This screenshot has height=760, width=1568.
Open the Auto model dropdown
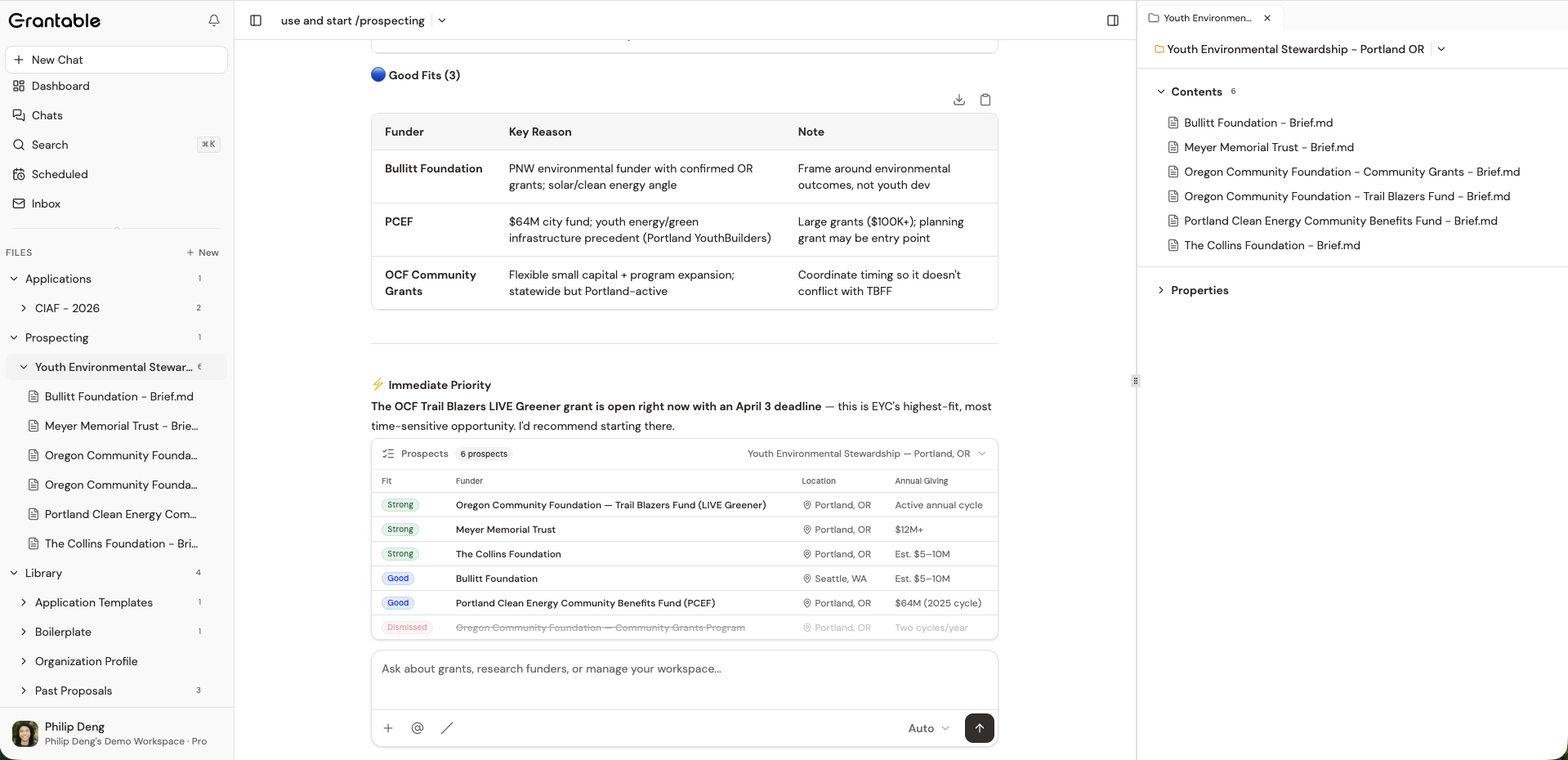point(929,728)
